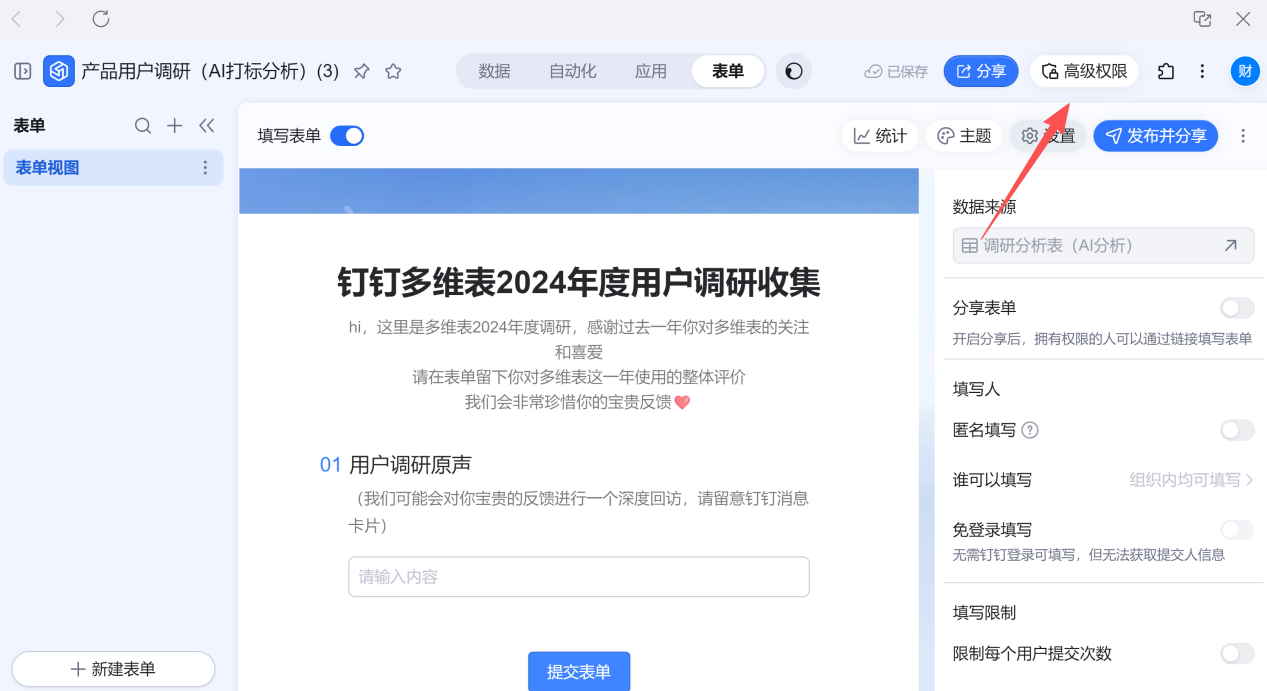Click the 填写人 section heading
This screenshot has width=1267, height=691.
coord(977,389)
